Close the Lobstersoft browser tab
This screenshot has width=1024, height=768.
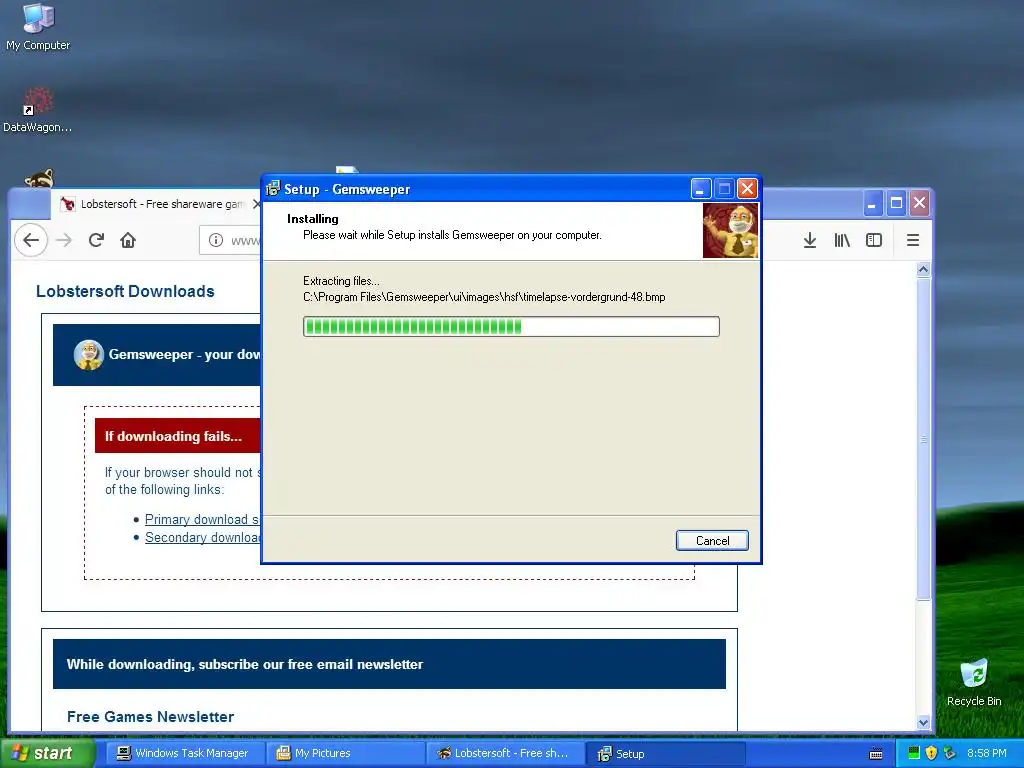pyautogui.click(x=256, y=204)
